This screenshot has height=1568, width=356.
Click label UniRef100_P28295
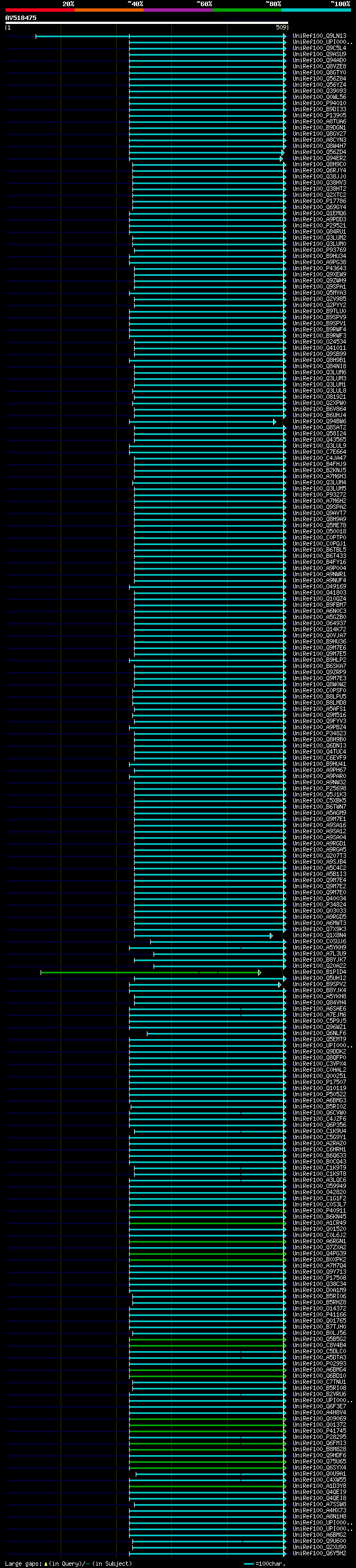click(319, 1437)
